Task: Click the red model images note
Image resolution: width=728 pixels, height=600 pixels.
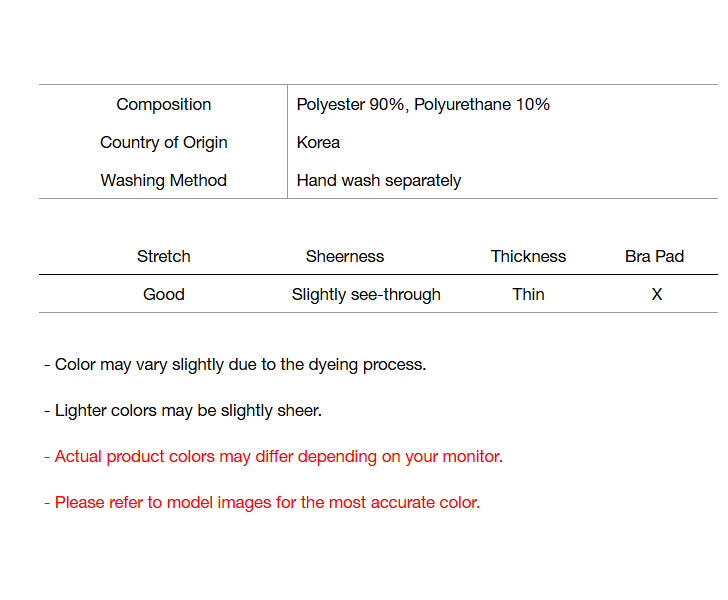Action: (x=262, y=502)
